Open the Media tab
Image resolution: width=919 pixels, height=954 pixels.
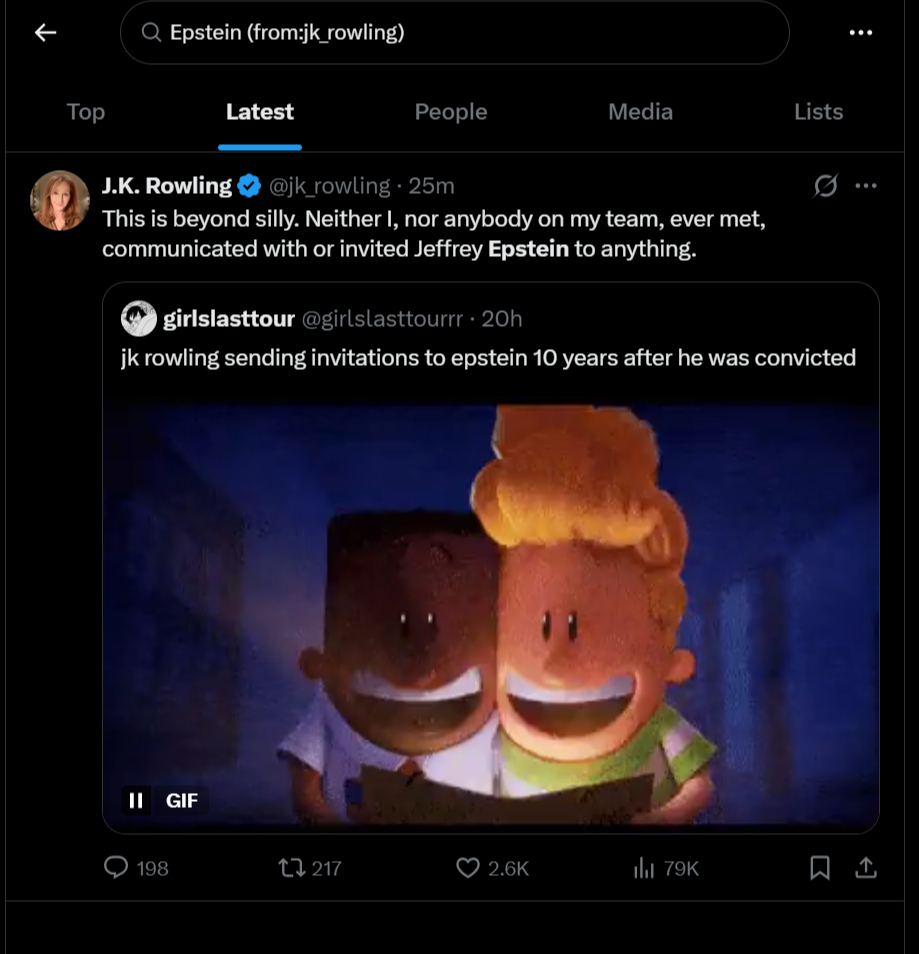pyautogui.click(x=640, y=112)
